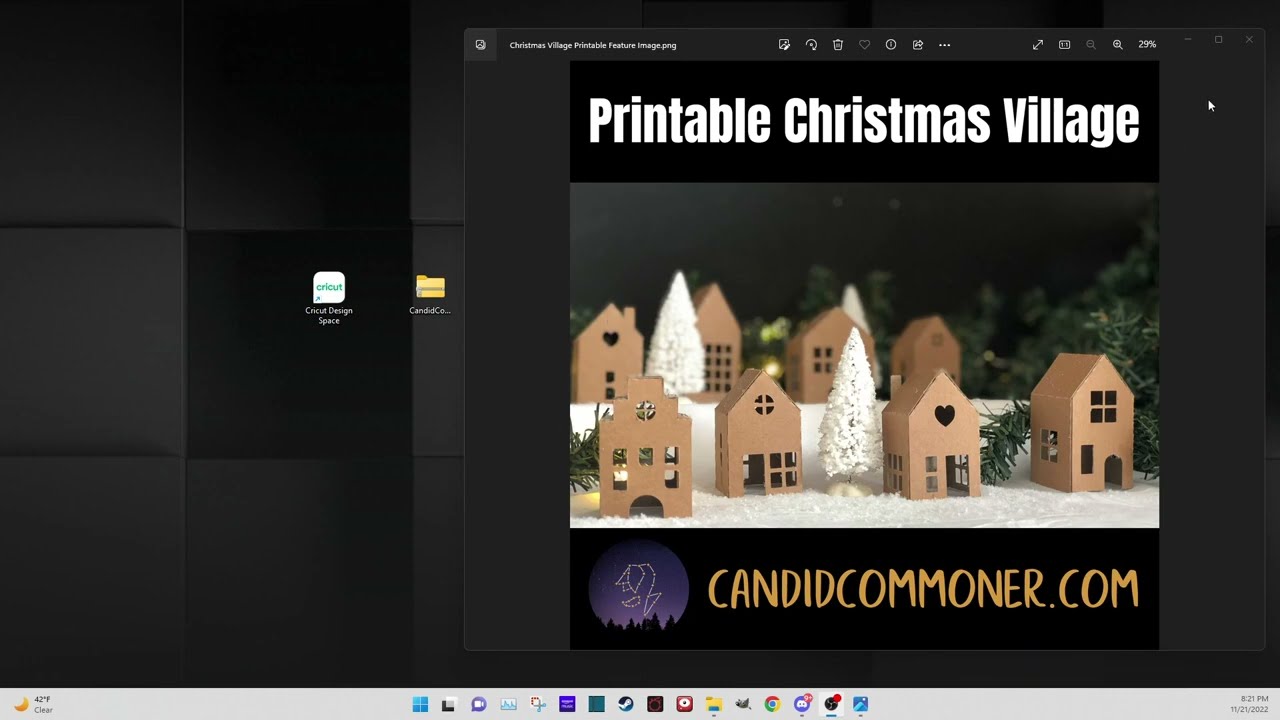Rotate the image using the rotate icon
1280x720 pixels.
click(811, 45)
